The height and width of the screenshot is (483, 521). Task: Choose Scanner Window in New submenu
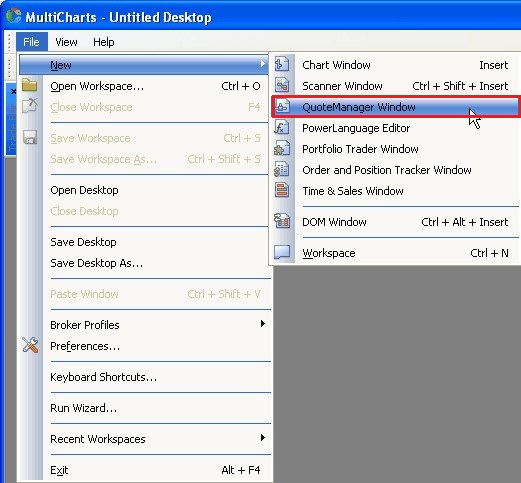395,86
